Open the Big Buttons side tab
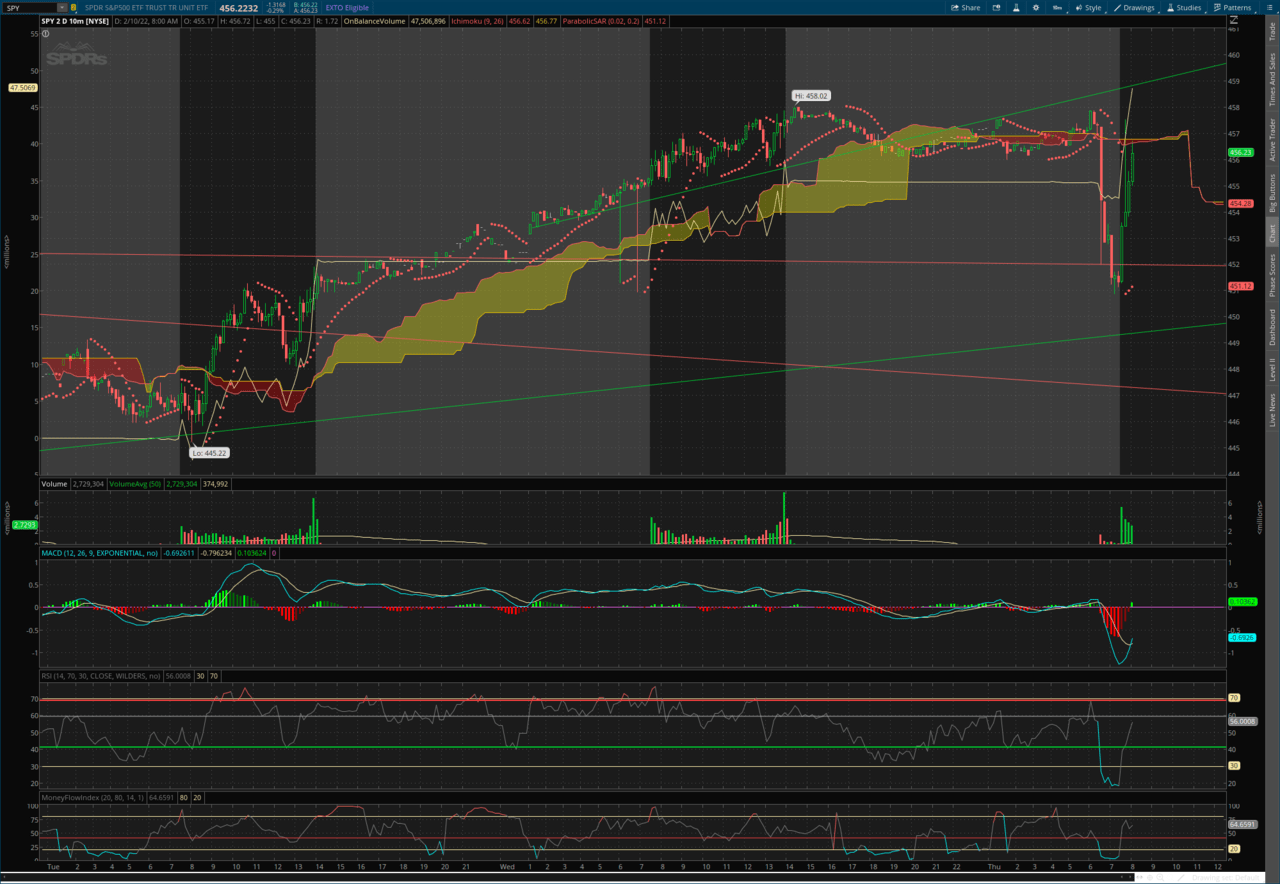This screenshot has height=884, width=1280. (1272, 193)
